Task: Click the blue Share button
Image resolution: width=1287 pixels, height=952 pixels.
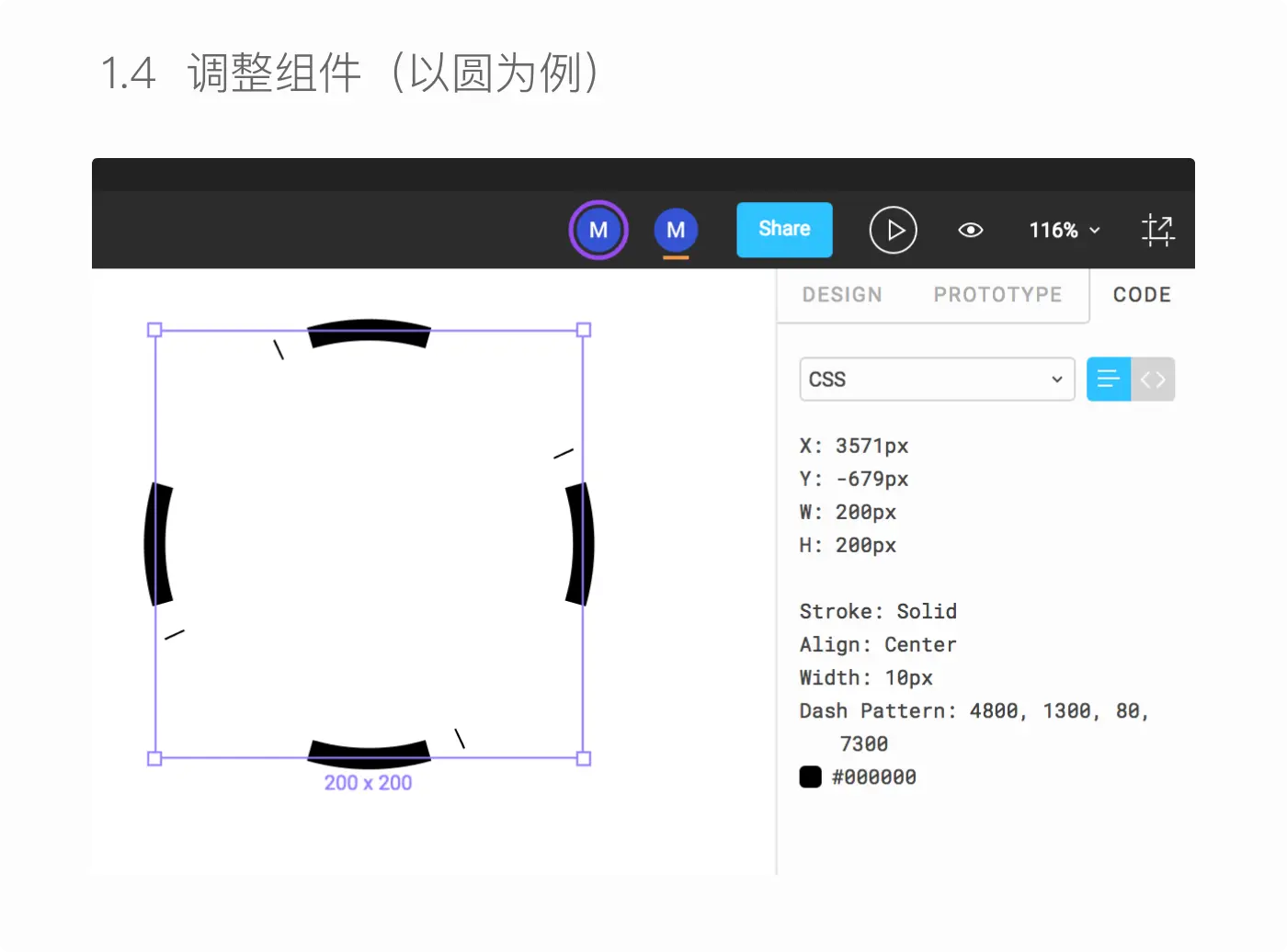Action: [x=784, y=230]
